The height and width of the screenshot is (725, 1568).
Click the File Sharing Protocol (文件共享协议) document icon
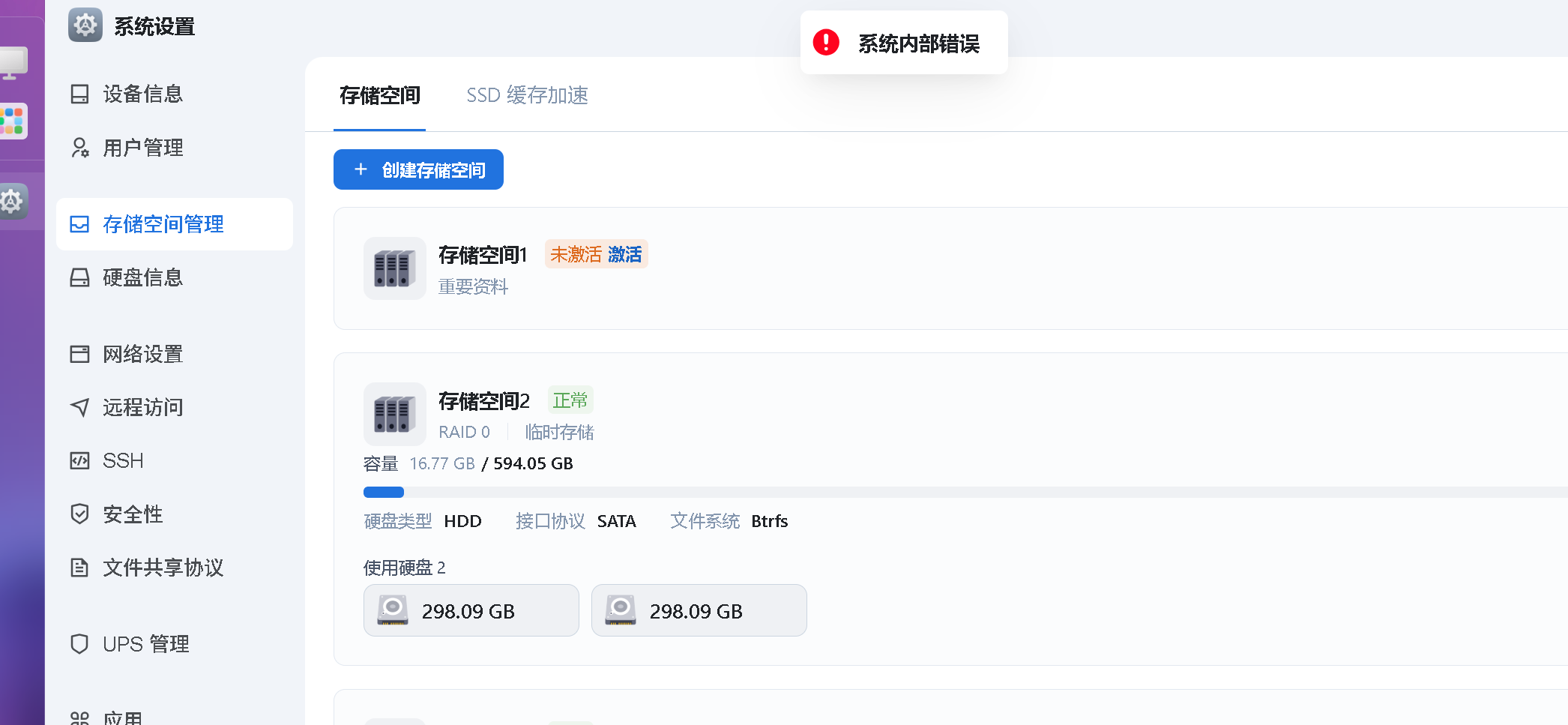(x=79, y=568)
